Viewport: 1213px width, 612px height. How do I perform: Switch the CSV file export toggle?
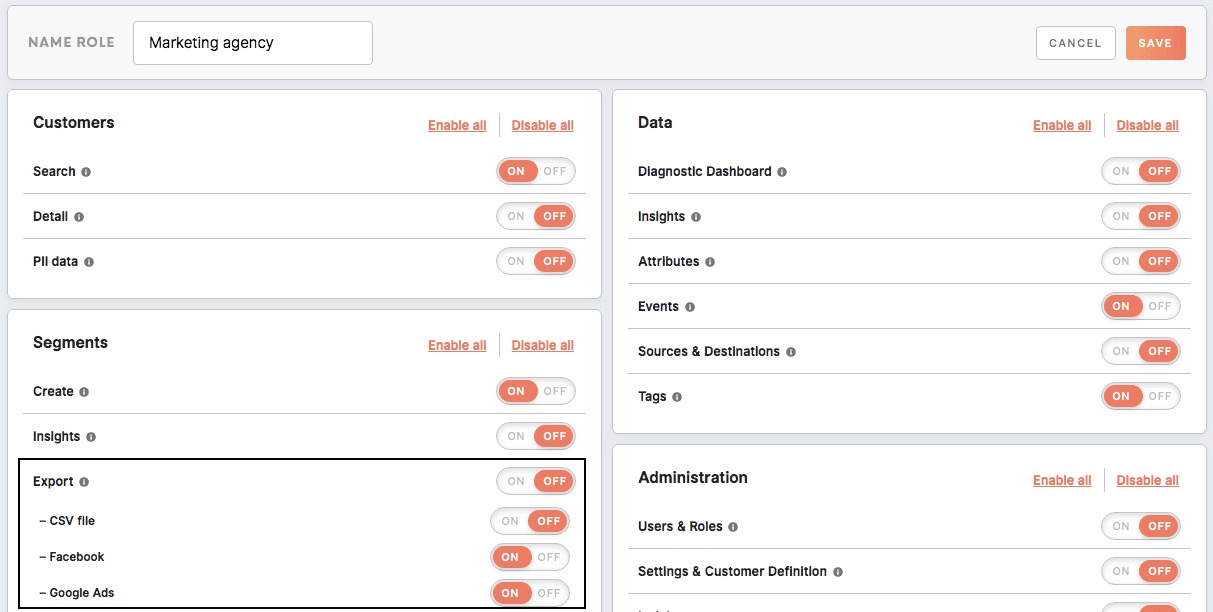(530, 521)
